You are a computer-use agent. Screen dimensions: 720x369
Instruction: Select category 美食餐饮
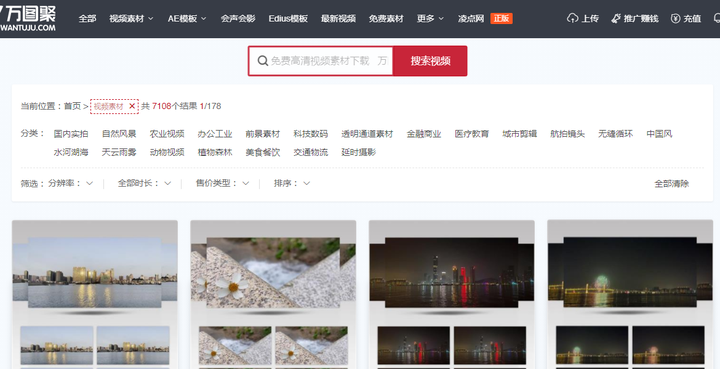pyautogui.click(x=263, y=152)
